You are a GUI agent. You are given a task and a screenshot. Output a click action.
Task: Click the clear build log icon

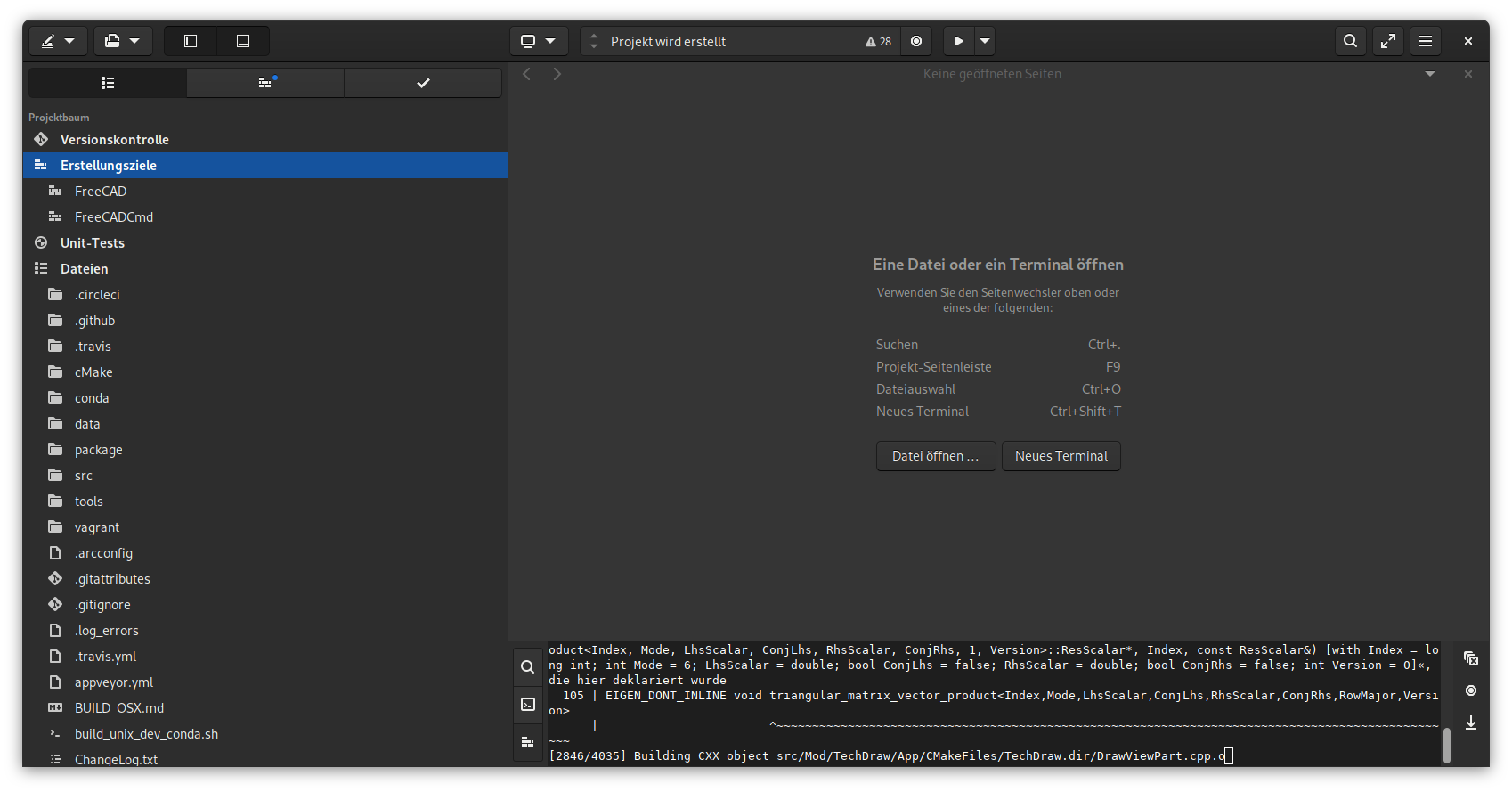(x=1471, y=658)
